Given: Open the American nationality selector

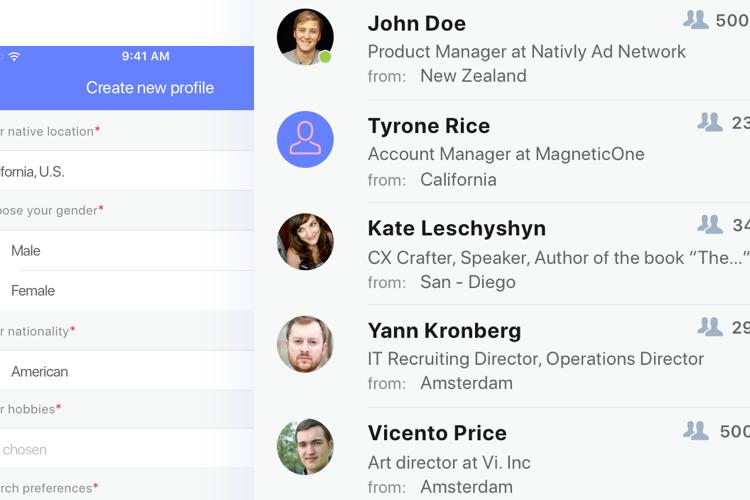Looking at the screenshot, I should click(x=40, y=371).
